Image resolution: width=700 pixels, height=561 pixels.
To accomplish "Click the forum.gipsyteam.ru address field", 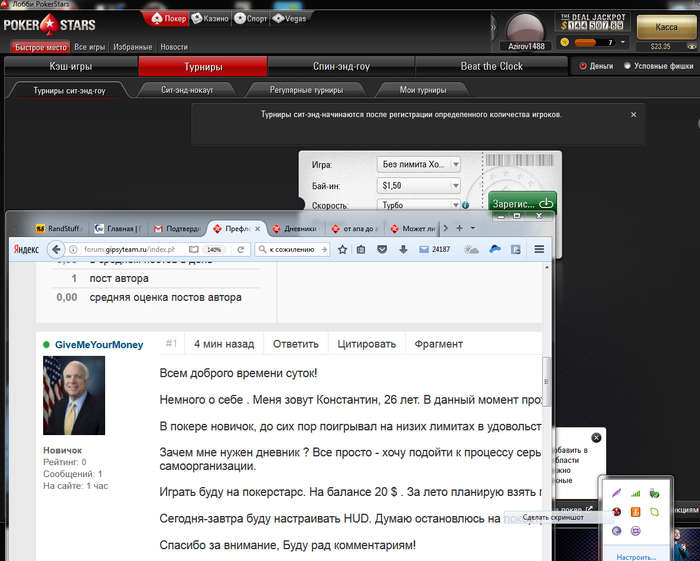I will pos(129,249).
